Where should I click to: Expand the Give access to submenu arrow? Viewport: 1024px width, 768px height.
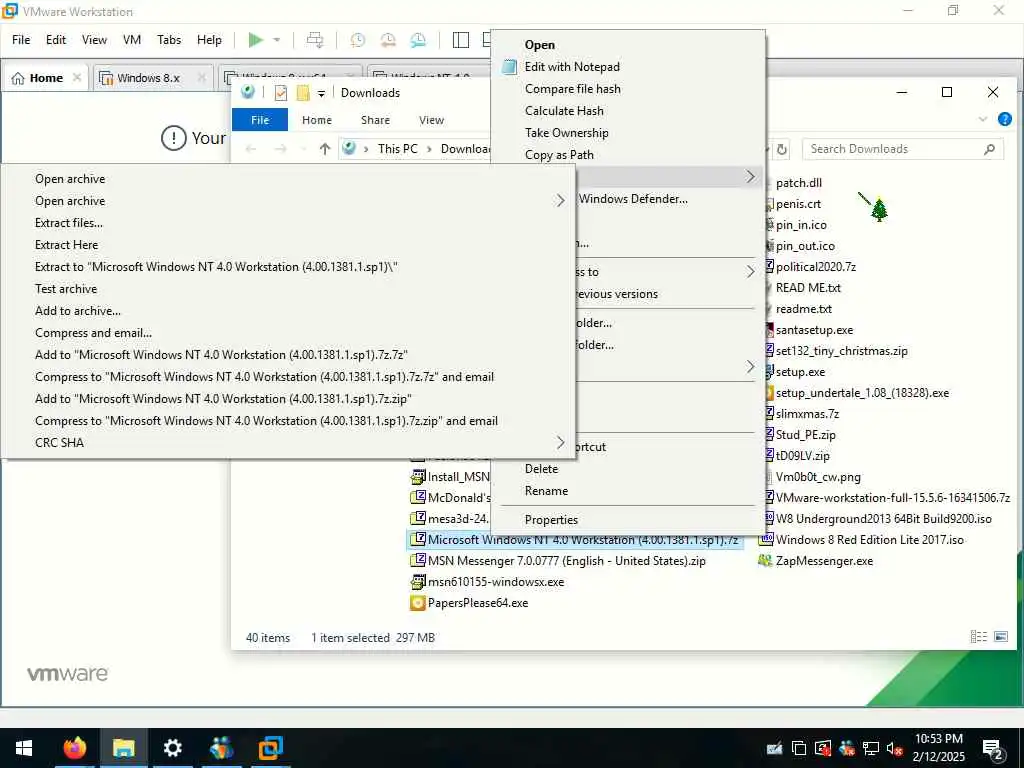point(750,272)
